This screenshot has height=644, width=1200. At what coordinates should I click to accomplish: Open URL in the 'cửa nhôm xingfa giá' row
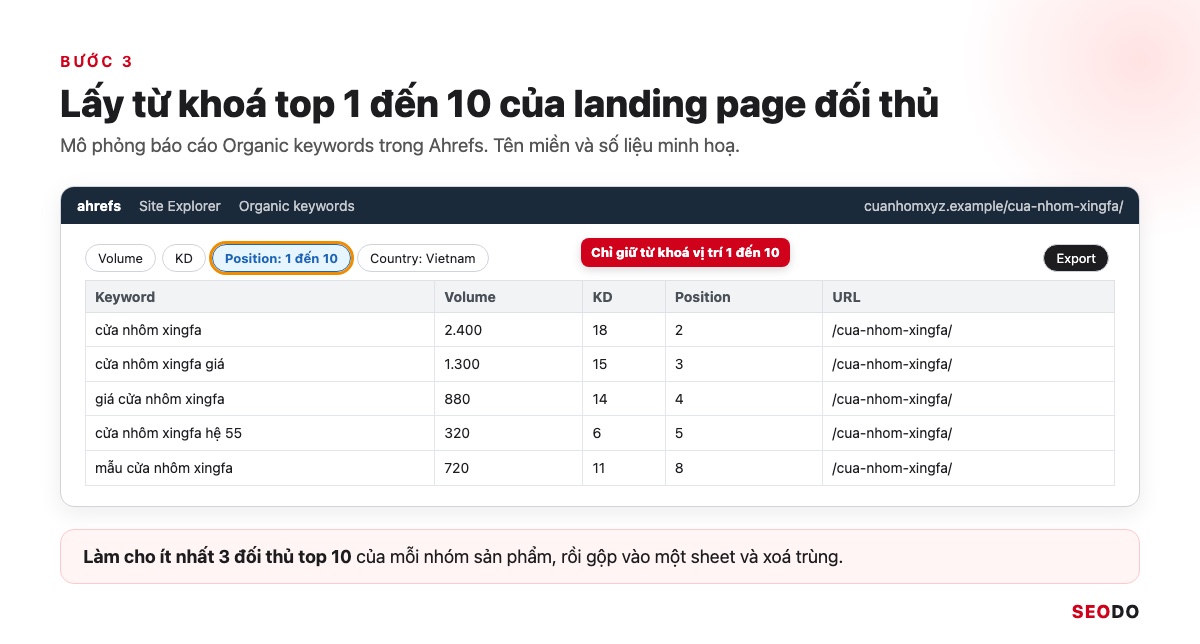pos(892,364)
